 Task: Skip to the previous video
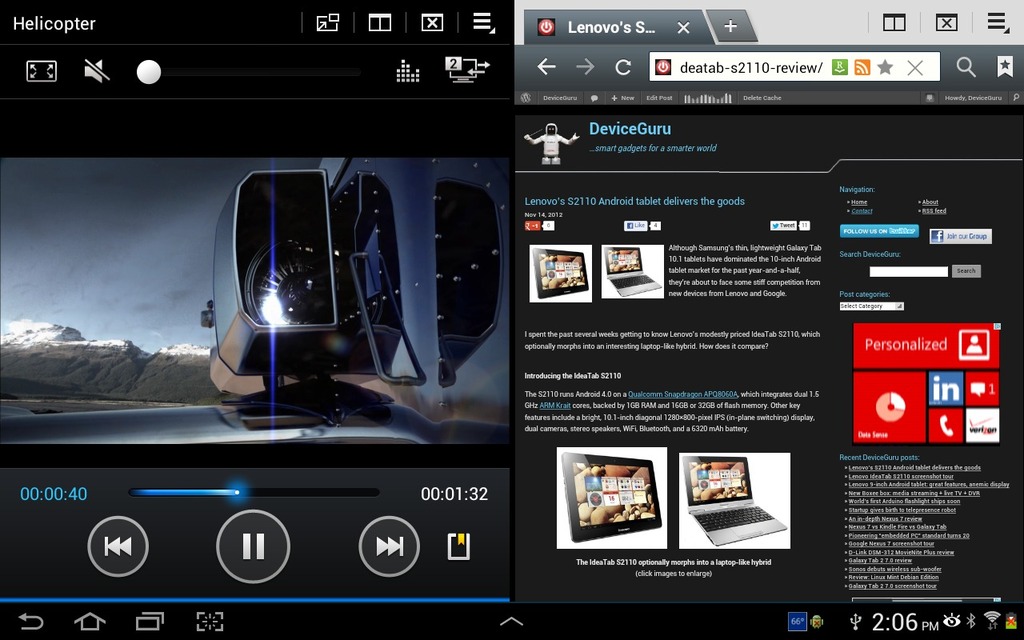point(118,546)
